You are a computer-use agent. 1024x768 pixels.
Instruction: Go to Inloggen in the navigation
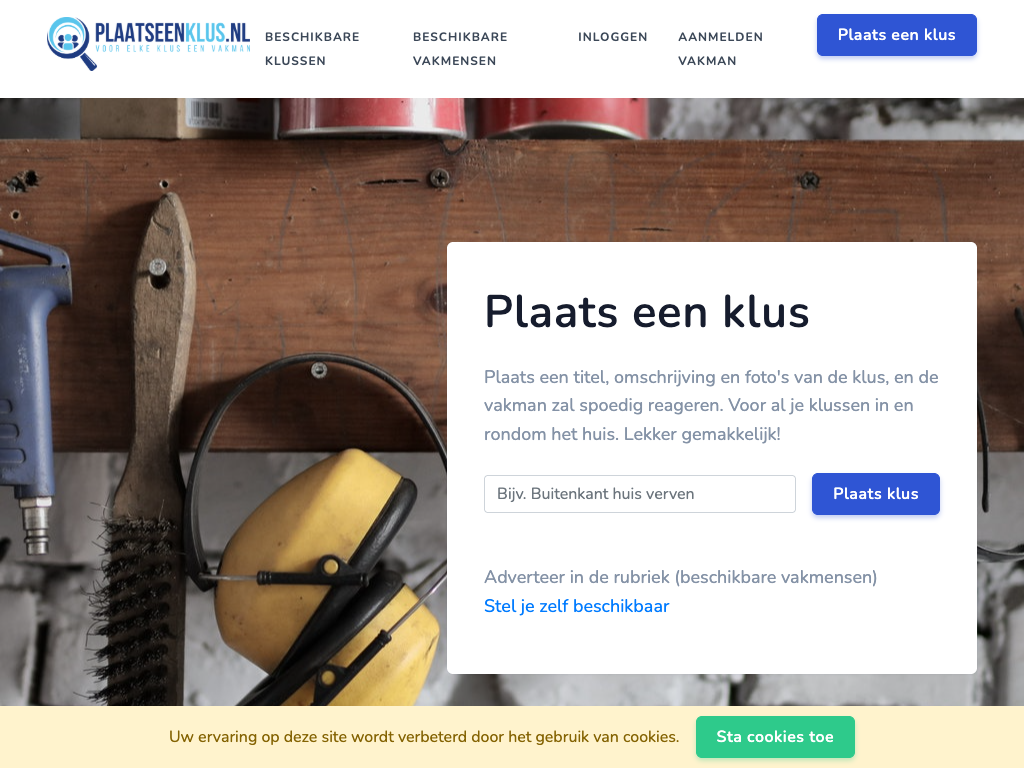click(x=613, y=37)
